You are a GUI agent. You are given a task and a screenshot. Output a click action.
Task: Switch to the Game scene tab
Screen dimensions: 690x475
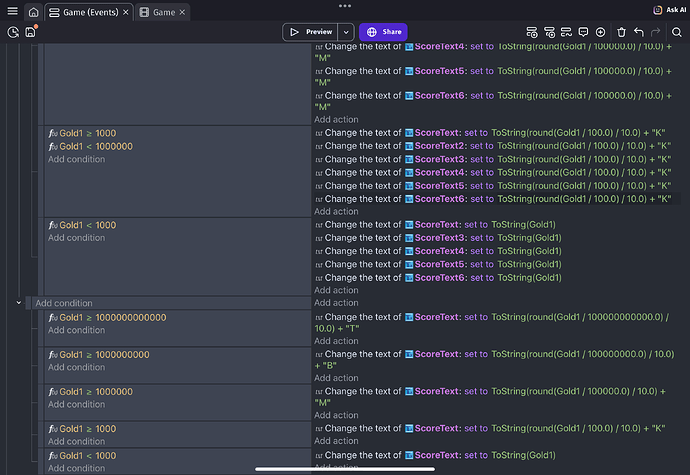162,12
